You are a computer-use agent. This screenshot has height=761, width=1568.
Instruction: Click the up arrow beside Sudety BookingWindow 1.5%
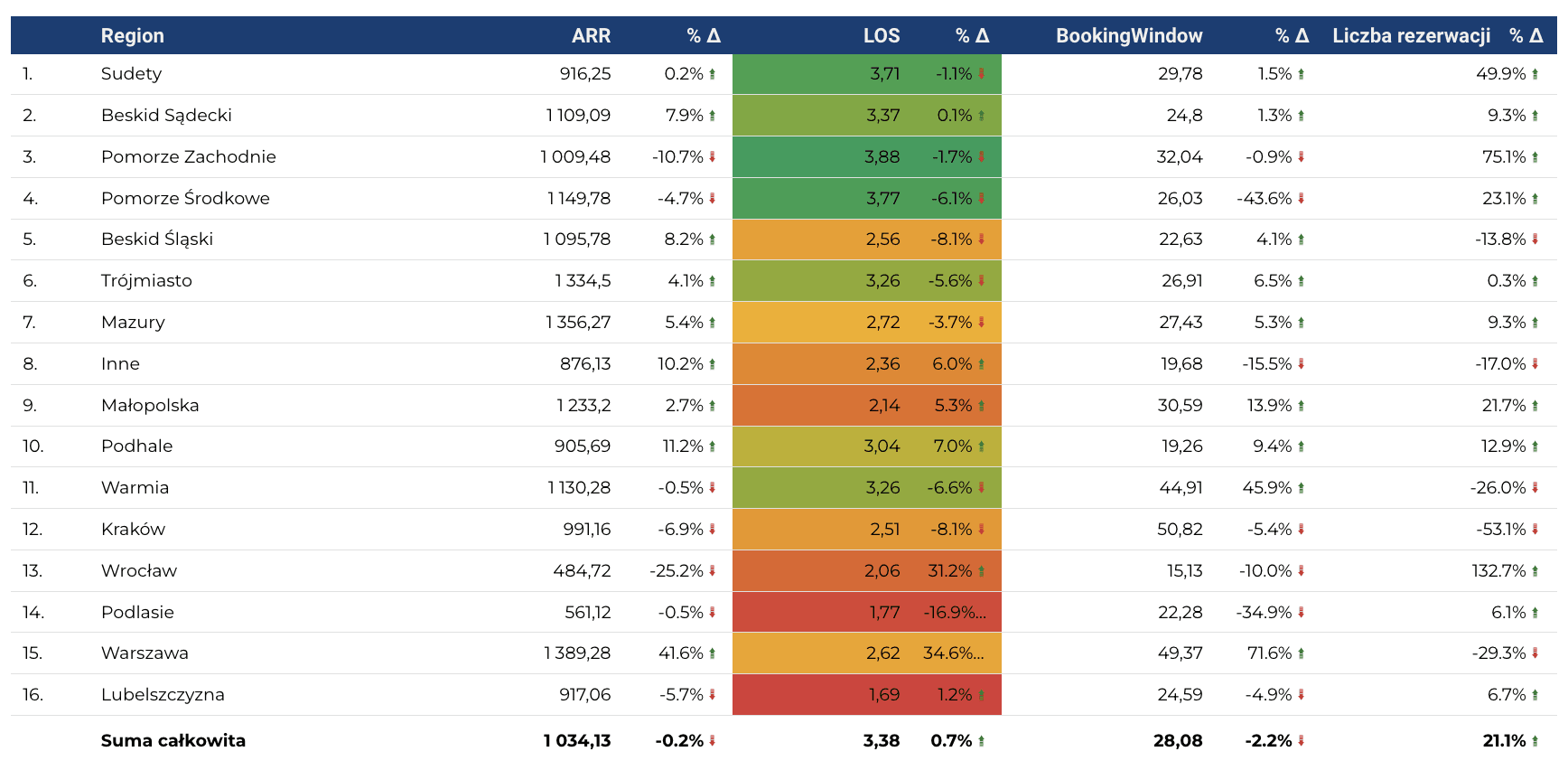(1301, 74)
